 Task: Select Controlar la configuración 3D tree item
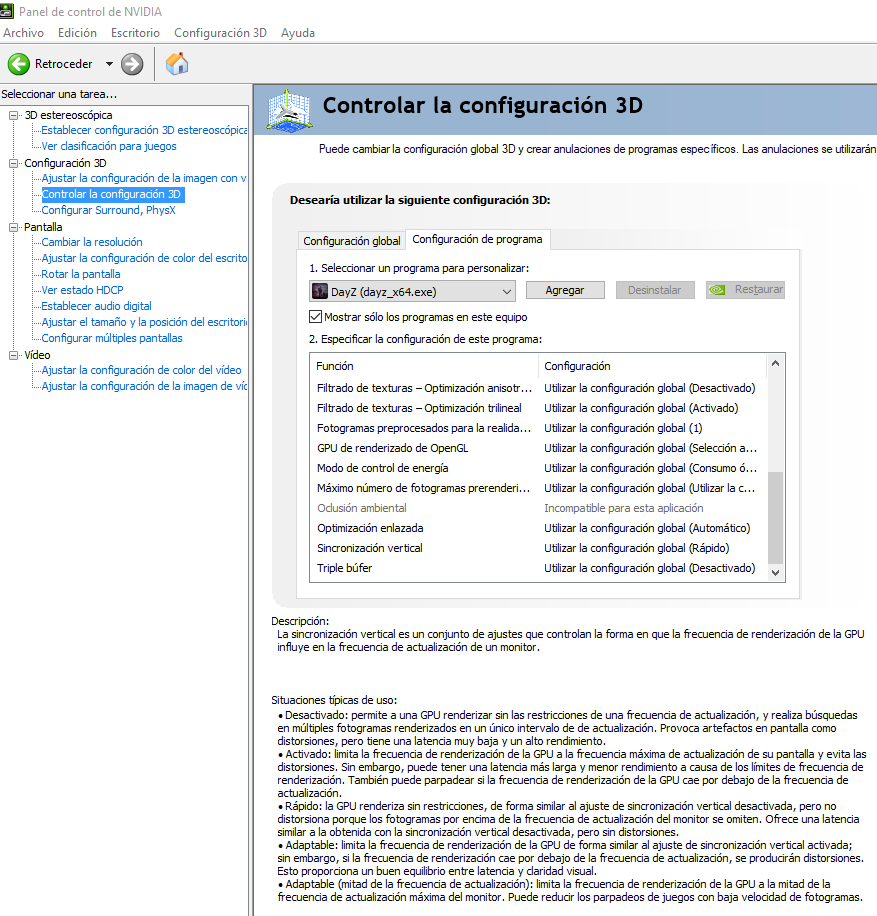coord(112,194)
